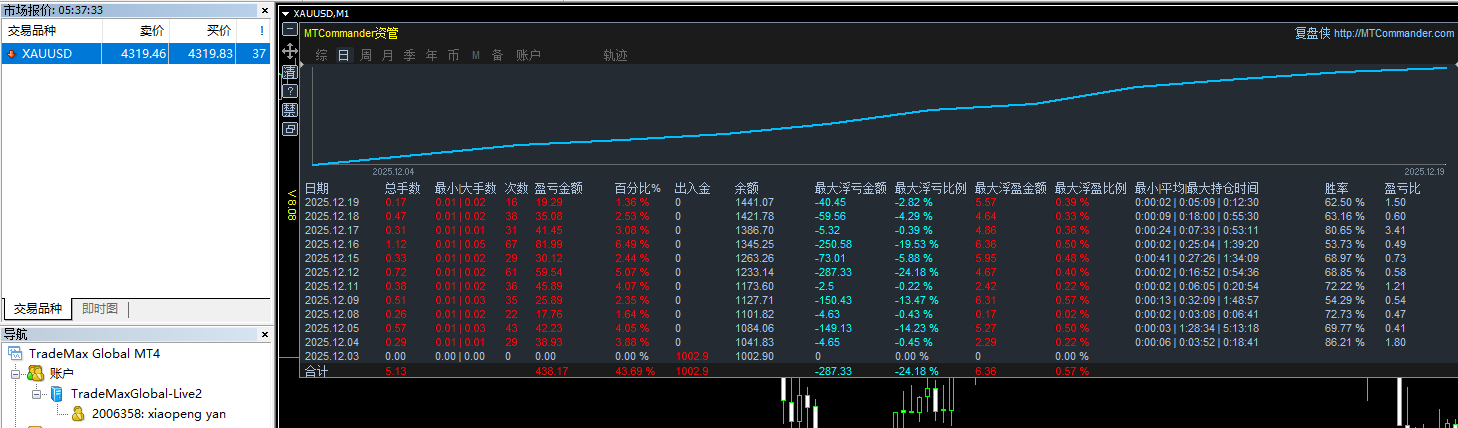This screenshot has height=428, width=1458.
Task: Click the TradeMax Global MT4 navigator icon
Action: (x=17, y=354)
